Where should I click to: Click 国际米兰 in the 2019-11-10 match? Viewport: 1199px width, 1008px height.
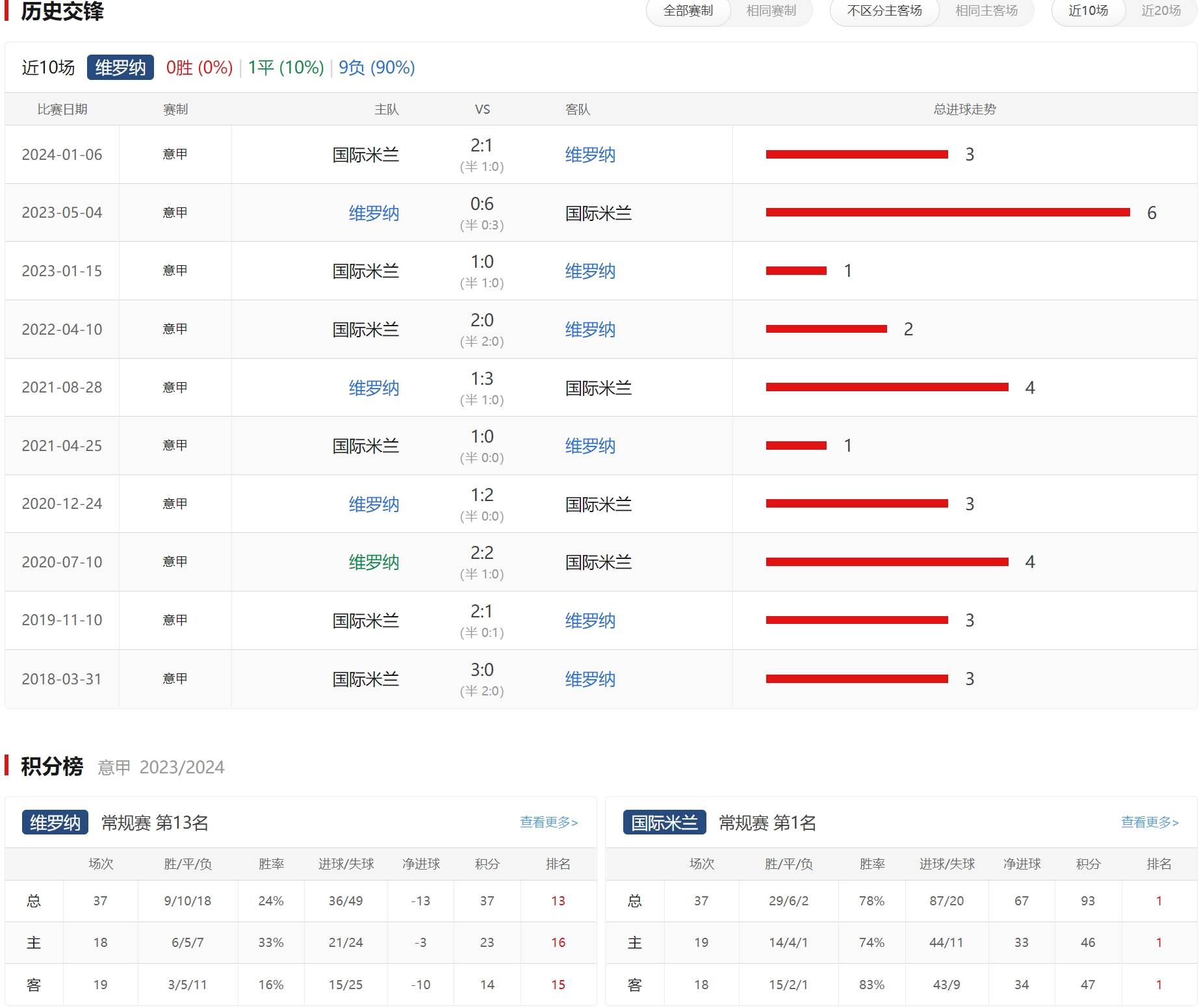tap(366, 621)
